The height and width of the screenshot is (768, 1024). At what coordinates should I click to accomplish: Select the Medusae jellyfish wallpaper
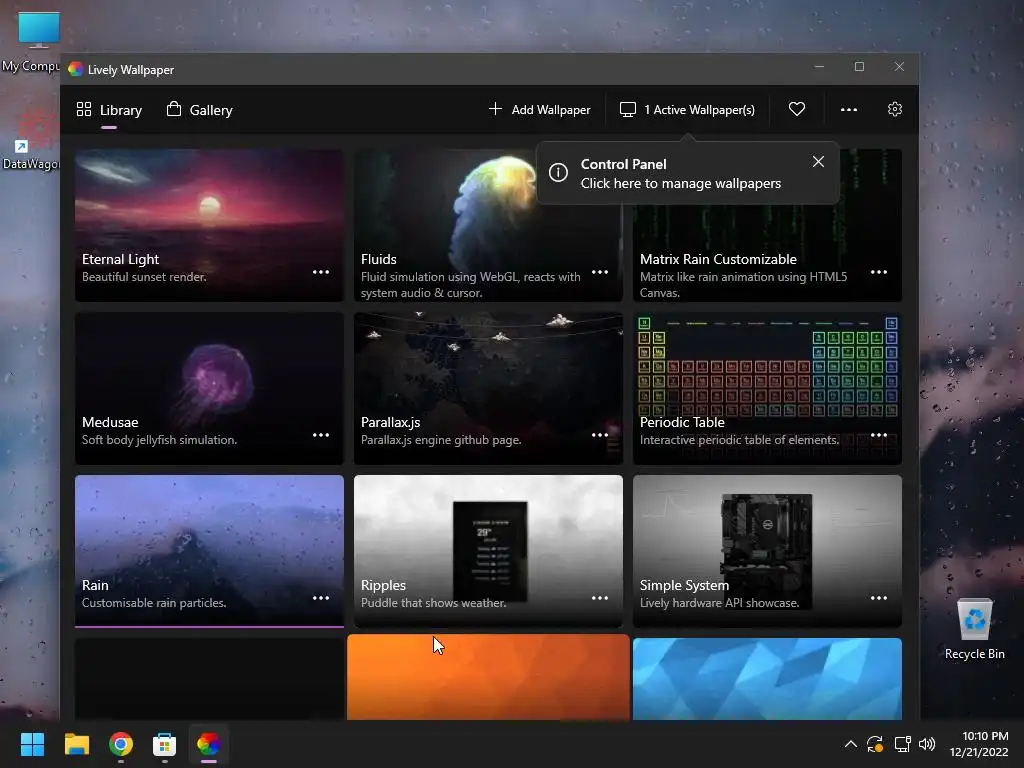209,388
